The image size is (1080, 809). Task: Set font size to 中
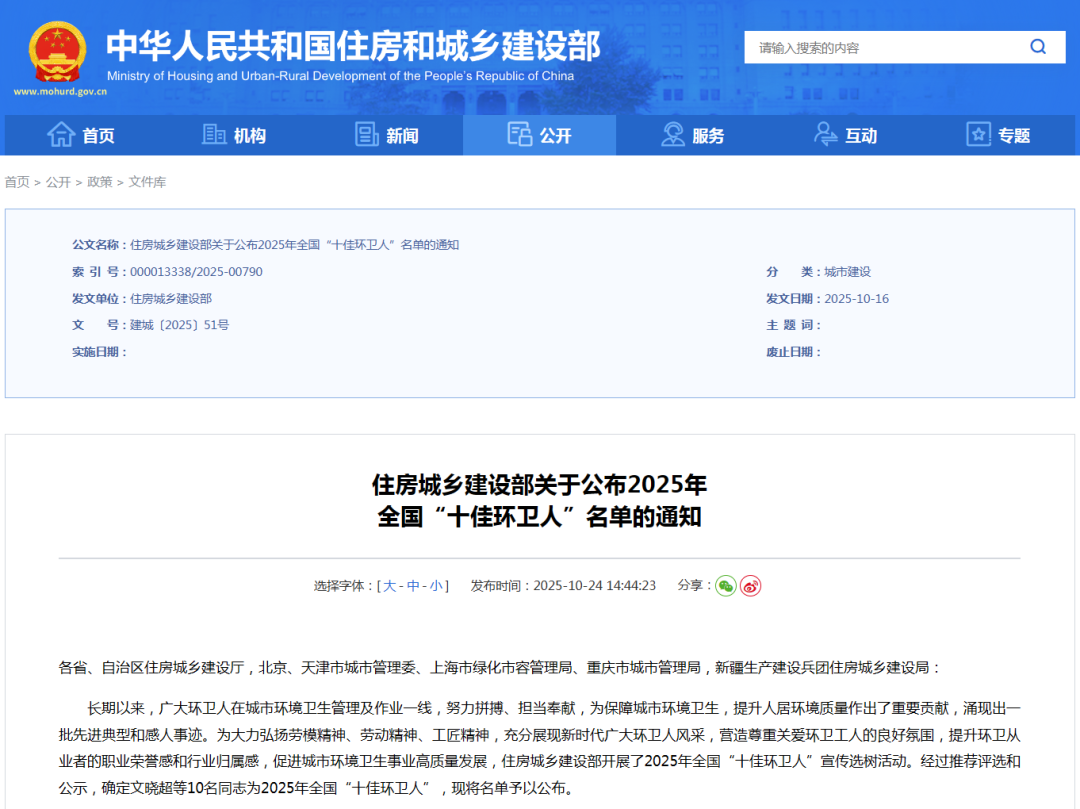(413, 586)
